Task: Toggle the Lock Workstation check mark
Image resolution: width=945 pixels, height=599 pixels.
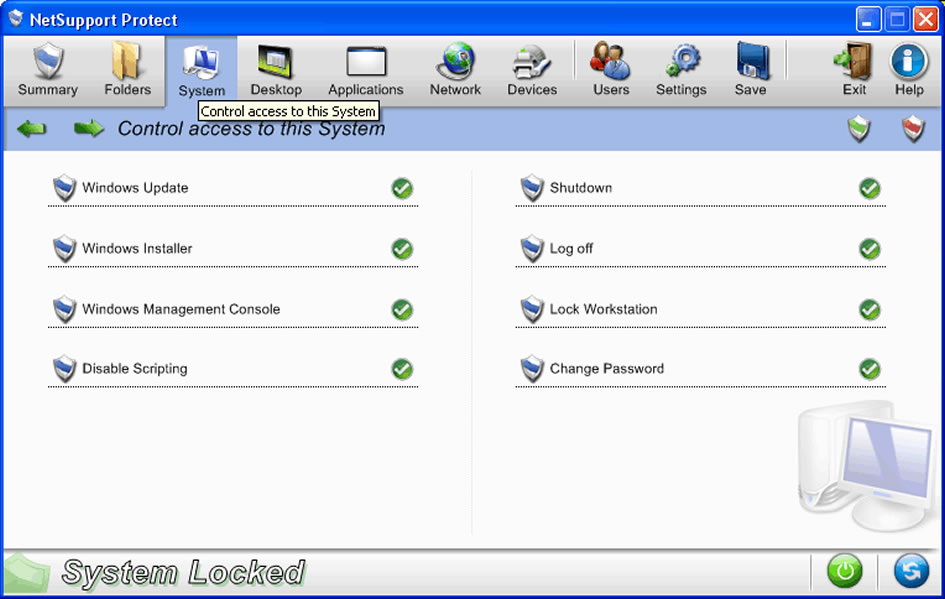Action: [x=870, y=310]
